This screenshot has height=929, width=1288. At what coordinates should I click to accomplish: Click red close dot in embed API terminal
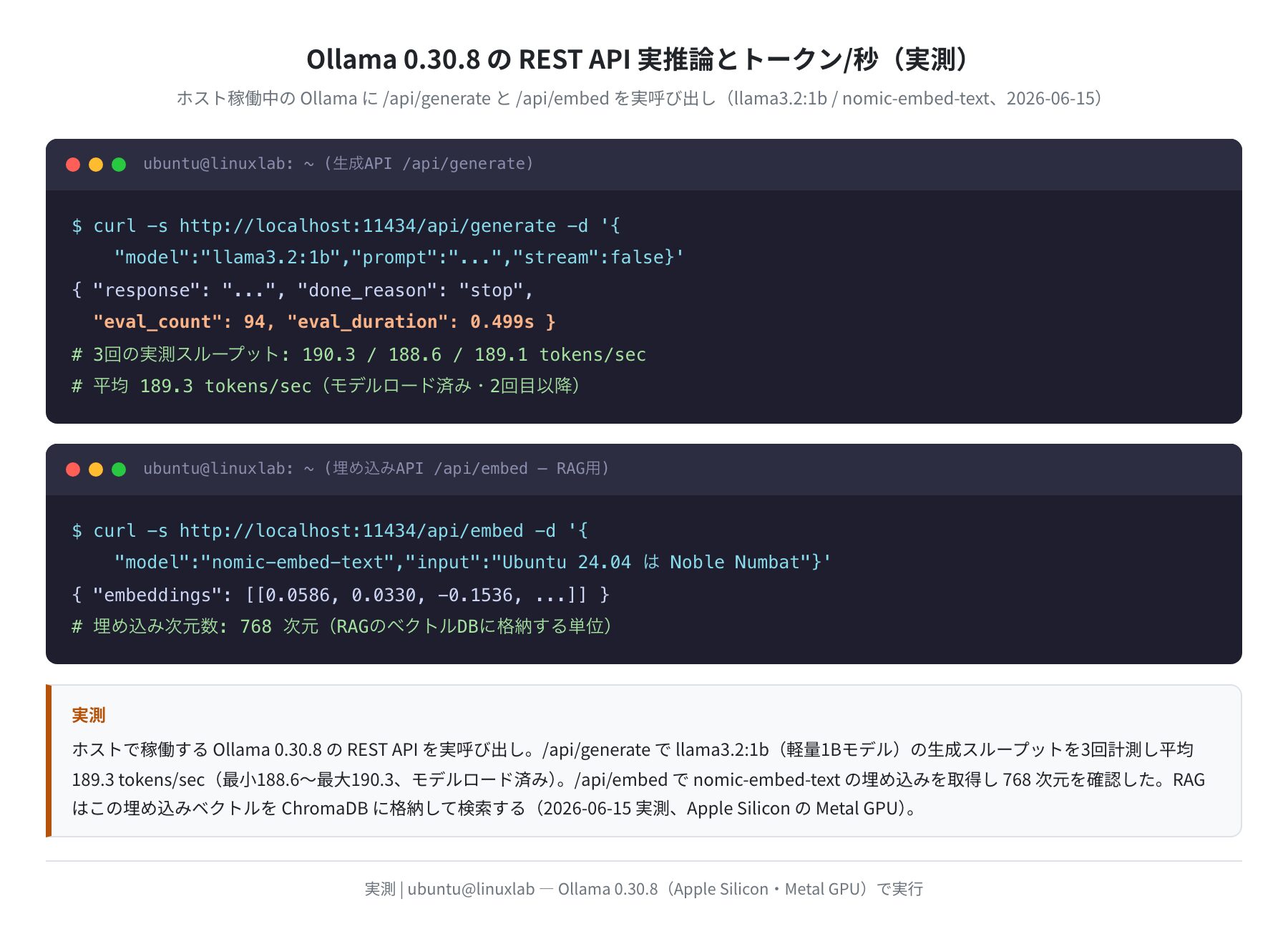[73, 470]
